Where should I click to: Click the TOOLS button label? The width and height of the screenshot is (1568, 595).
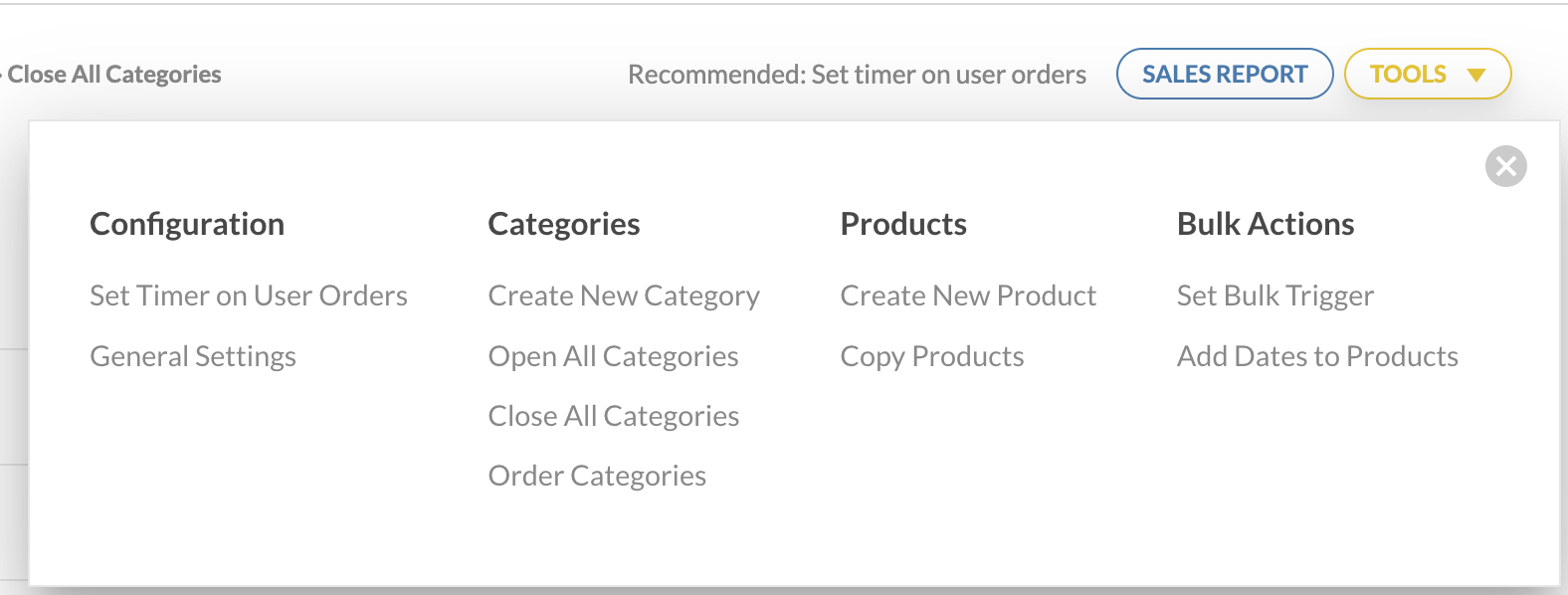[x=1408, y=75]
